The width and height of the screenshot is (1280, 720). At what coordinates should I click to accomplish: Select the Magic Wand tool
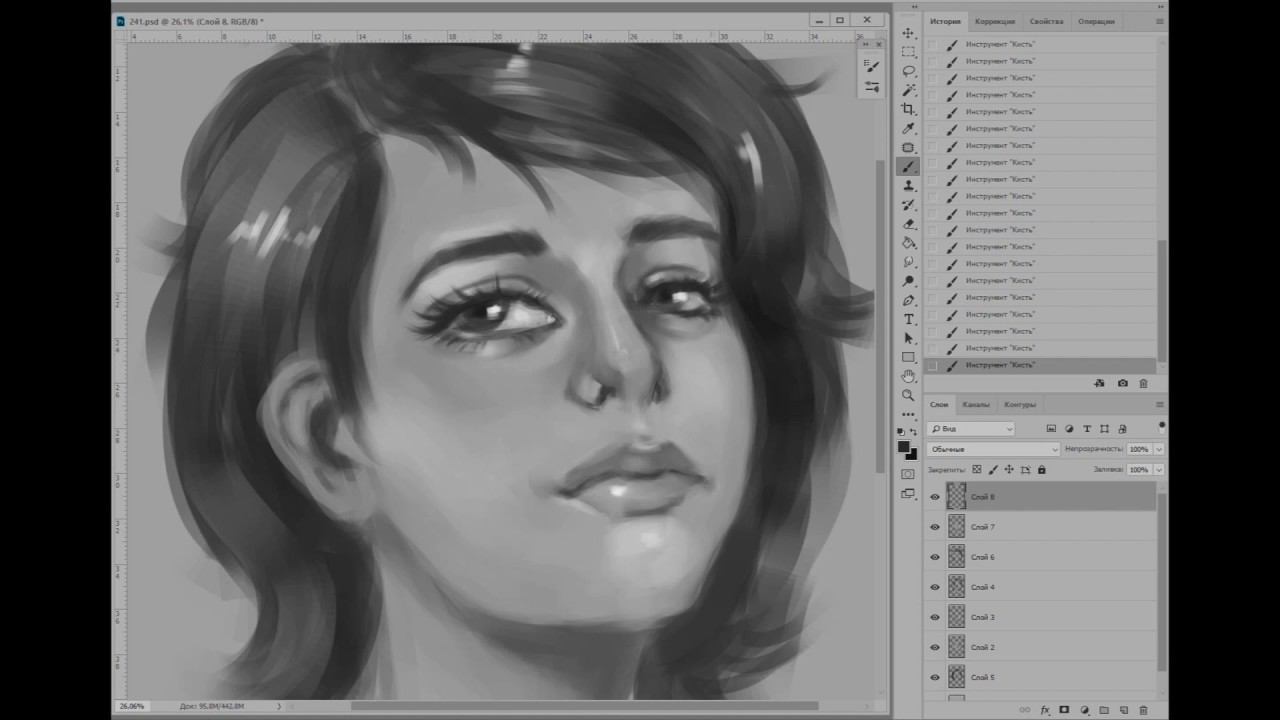[908, 90]
